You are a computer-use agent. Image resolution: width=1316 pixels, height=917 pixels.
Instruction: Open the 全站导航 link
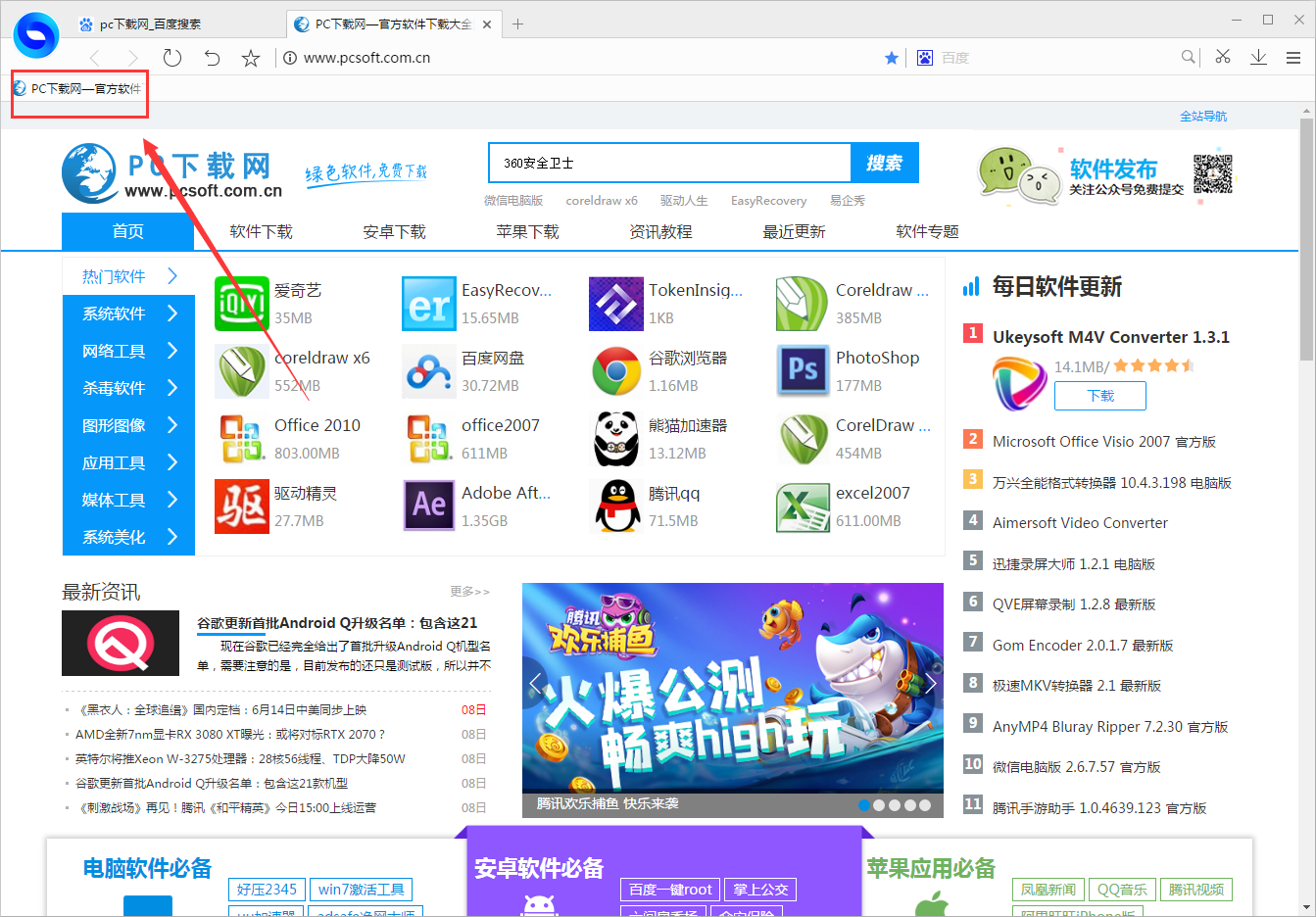click(x=1203, y=116)
